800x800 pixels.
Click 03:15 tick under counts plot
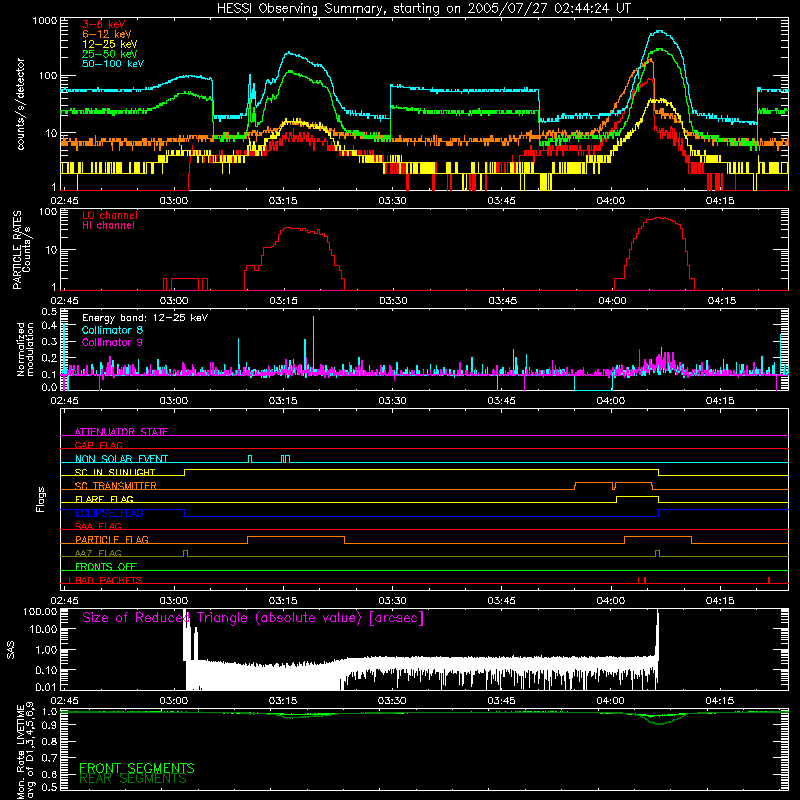pyautogui.click(x=283, y=201)
